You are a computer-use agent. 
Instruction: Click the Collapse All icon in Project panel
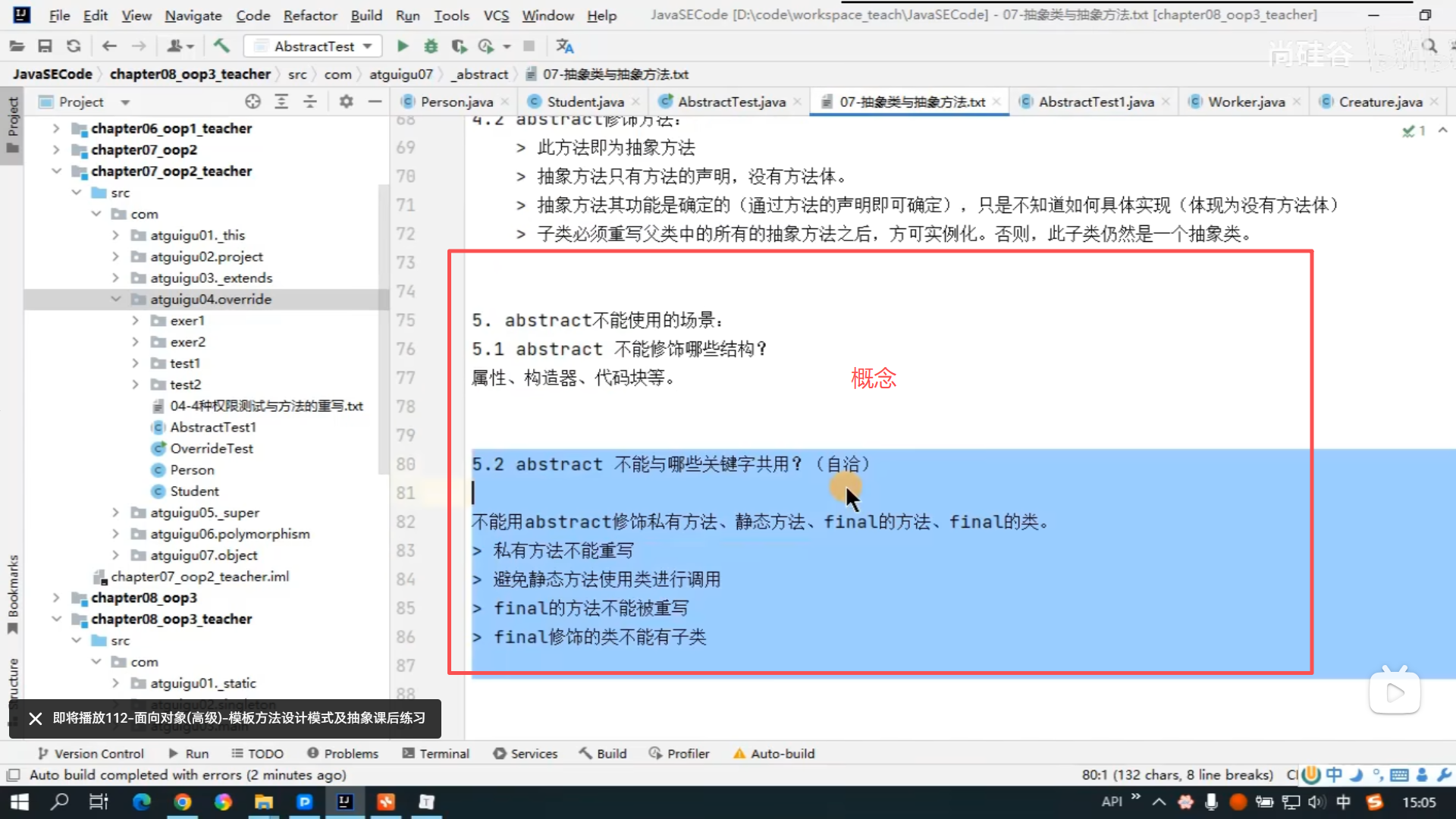[x=310, y=102]
